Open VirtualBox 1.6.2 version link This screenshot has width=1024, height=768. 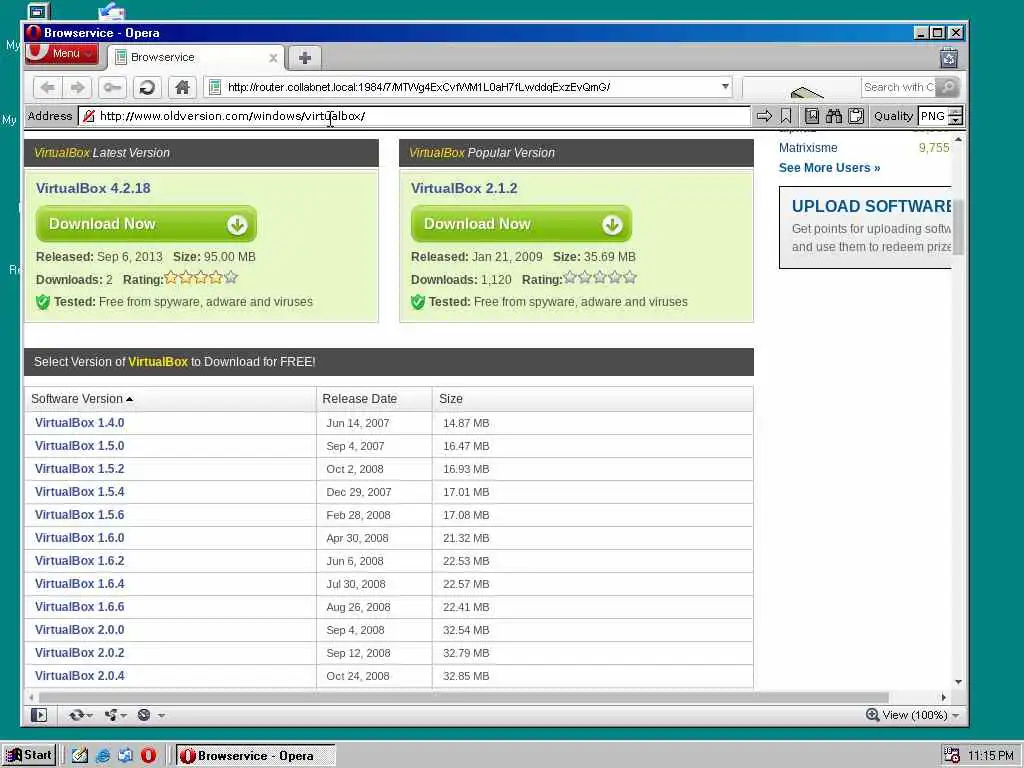80,561
